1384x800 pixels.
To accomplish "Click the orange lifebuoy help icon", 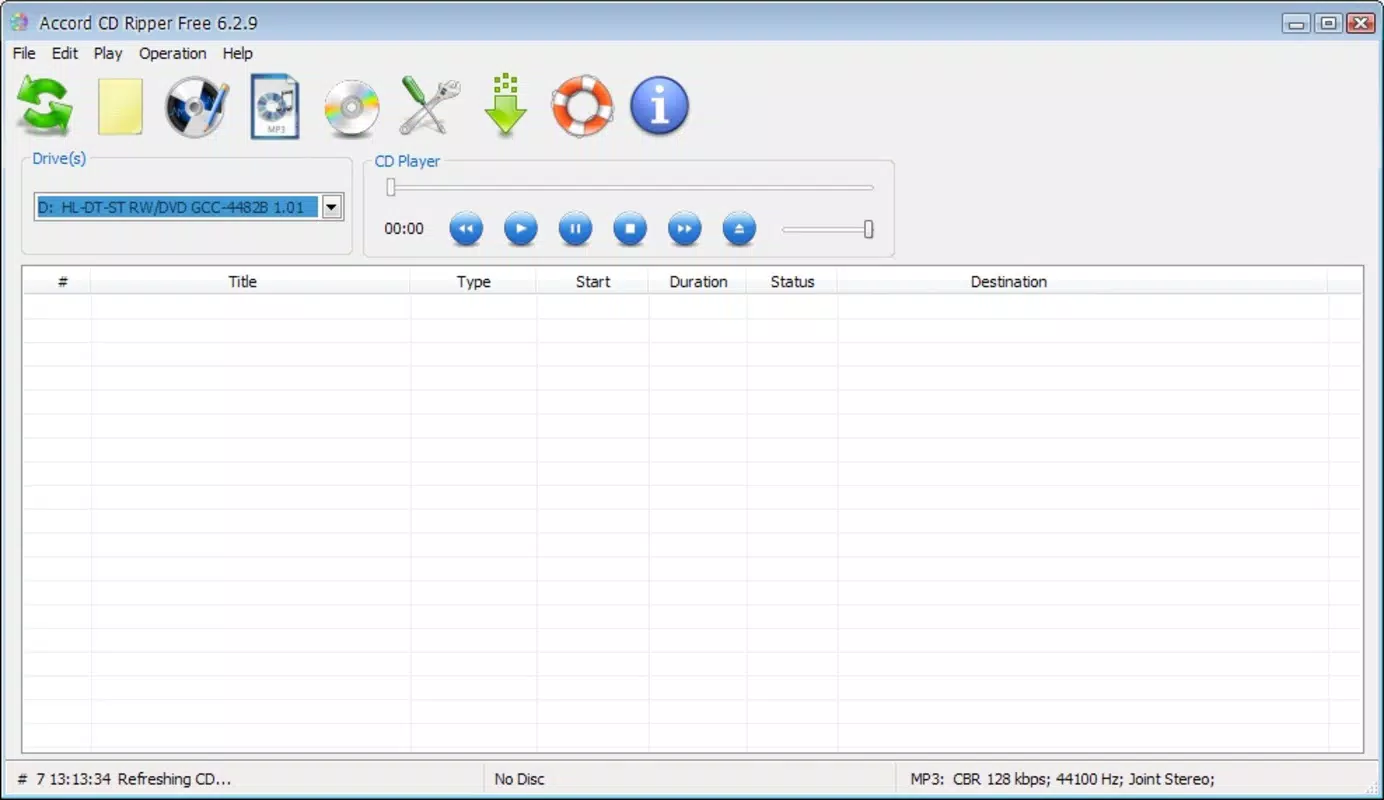I will pos(582,106).
